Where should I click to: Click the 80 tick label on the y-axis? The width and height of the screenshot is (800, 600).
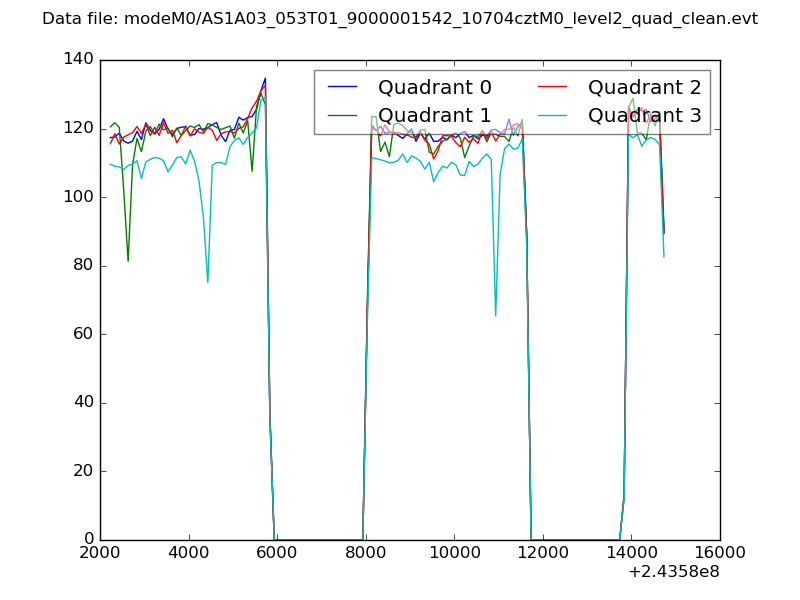[87, 266]
